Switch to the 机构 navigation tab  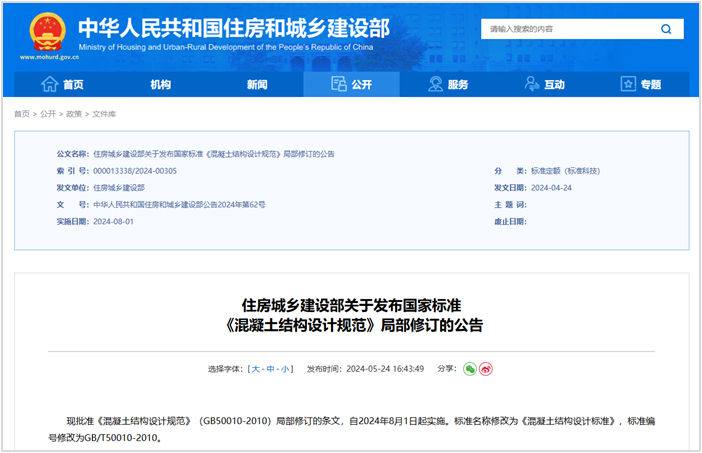point(161,85)
